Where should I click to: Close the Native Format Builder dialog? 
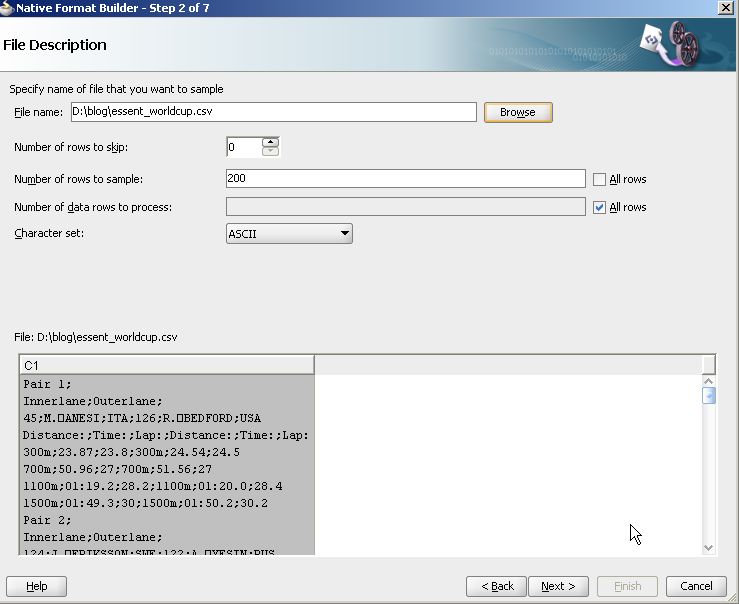click(x=725, y=8)
